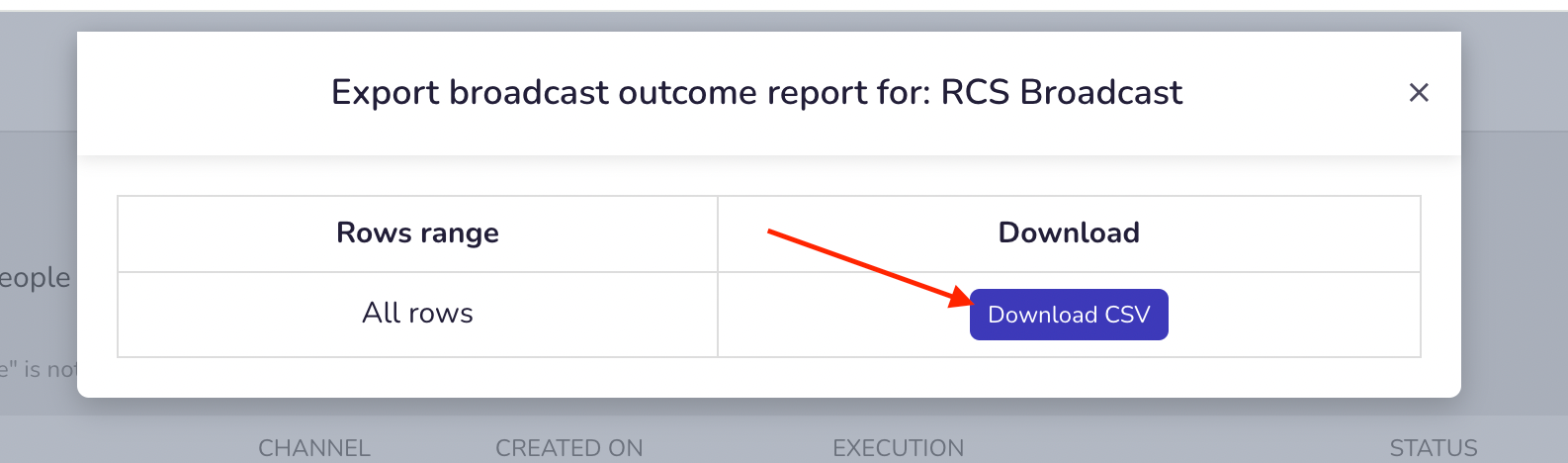Click the Export broadcast outcome report title
Screen dimensions: 1568x463
pyautogui.click(x=756, y=92)
